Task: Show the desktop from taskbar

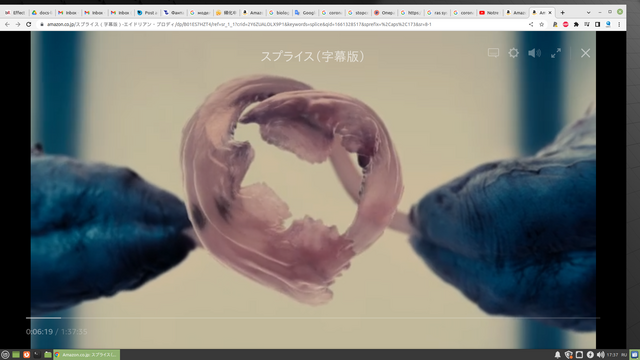Action: pyautogui.click(x=16, y=355)
